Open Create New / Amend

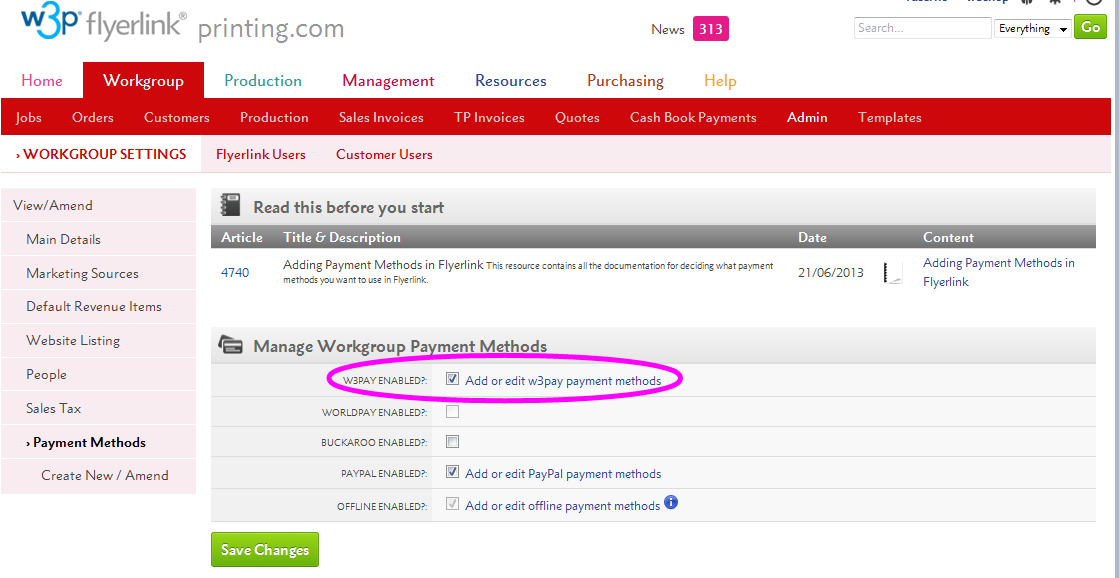point(98,475)
